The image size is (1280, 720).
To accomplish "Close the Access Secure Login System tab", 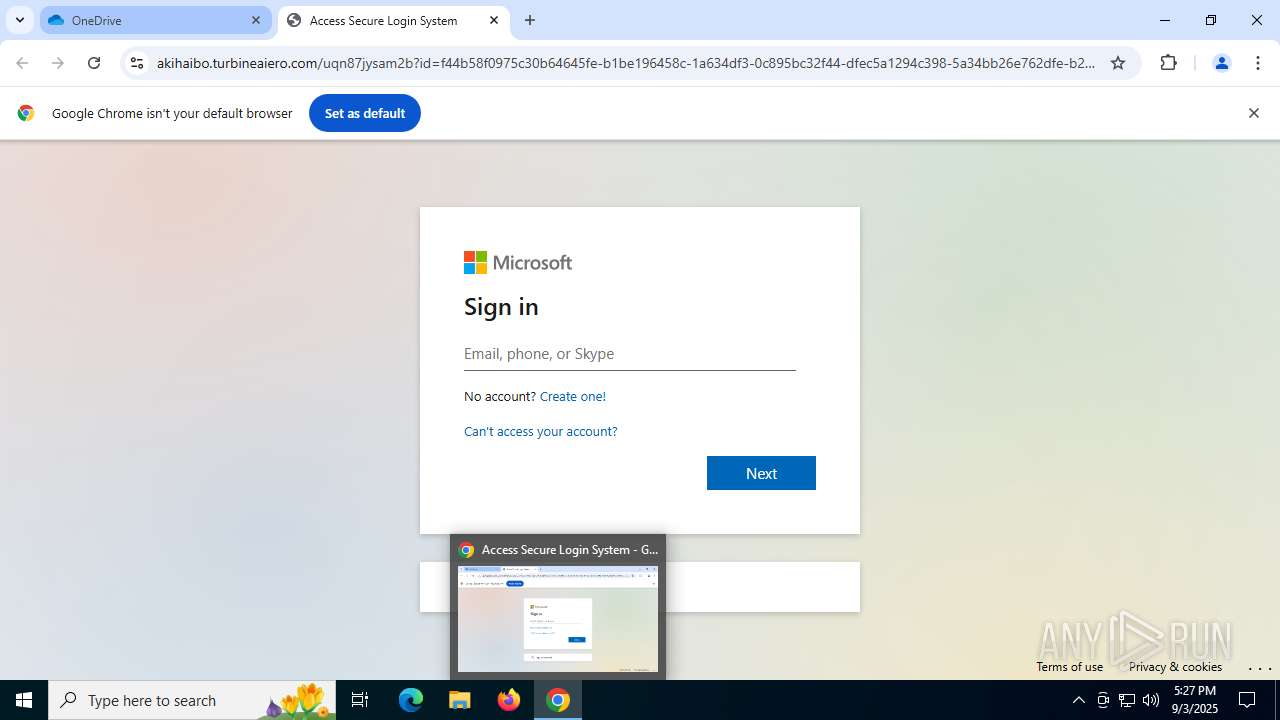I will coord(494,20).
